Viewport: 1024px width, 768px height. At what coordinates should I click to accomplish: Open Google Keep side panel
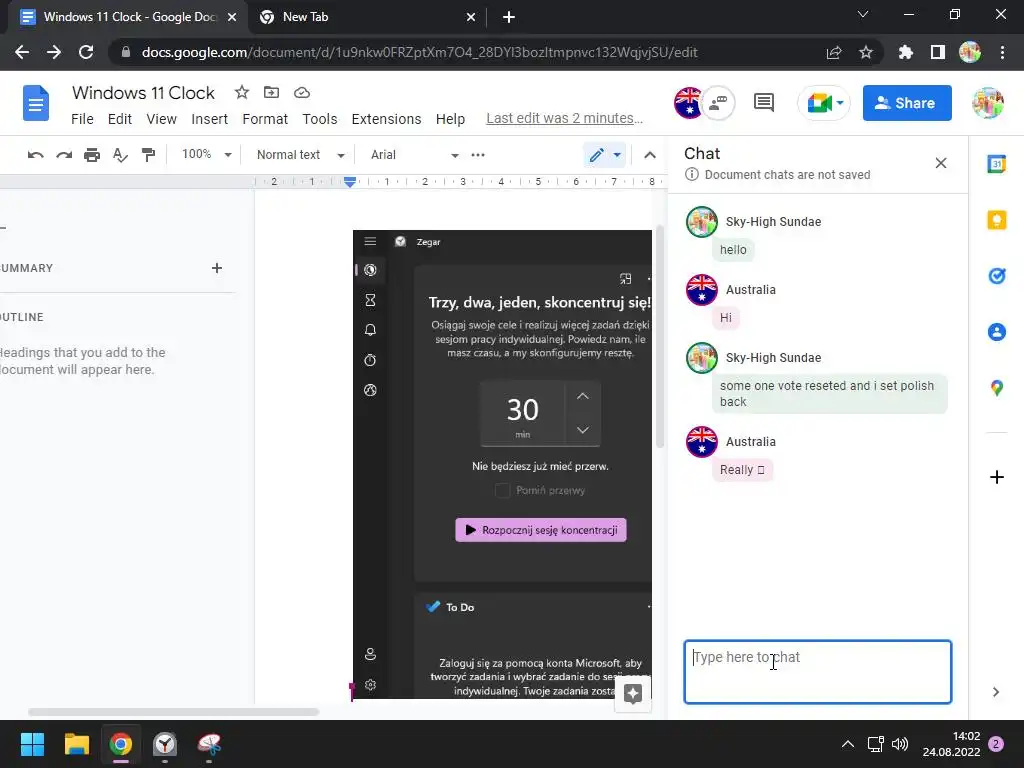coord(997,220)
